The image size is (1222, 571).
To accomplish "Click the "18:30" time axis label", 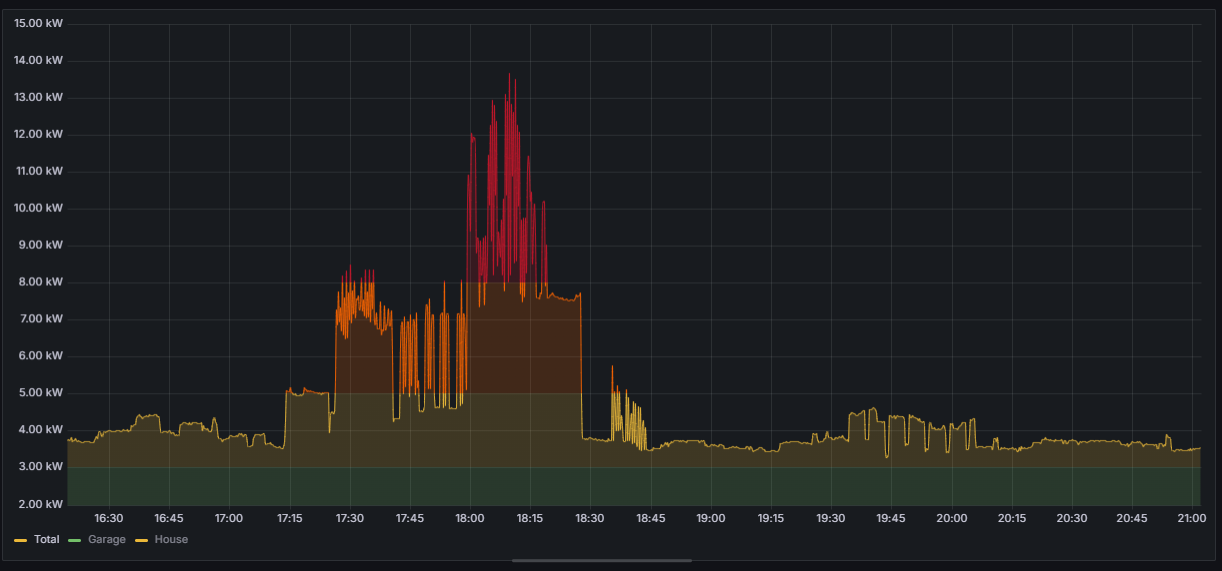I will coord(590,518).
